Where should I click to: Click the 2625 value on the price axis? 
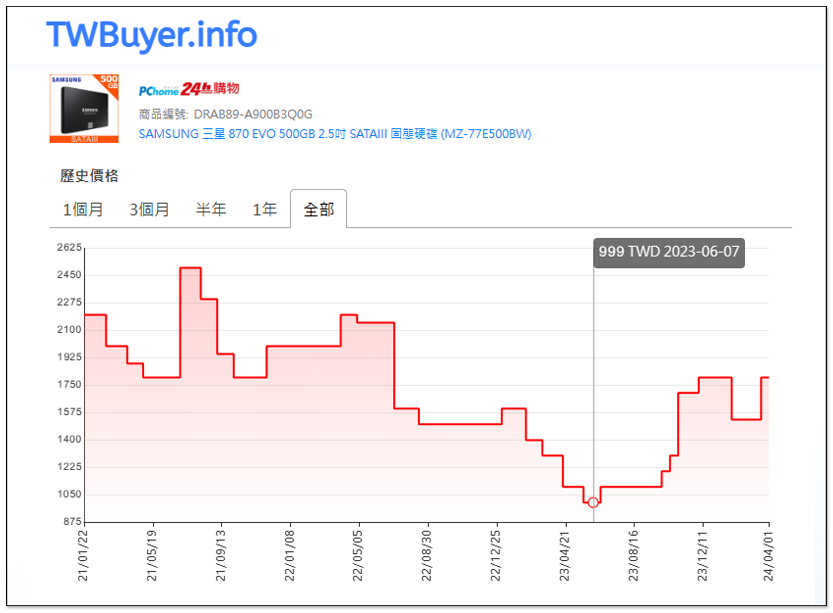tap(68, 248)
